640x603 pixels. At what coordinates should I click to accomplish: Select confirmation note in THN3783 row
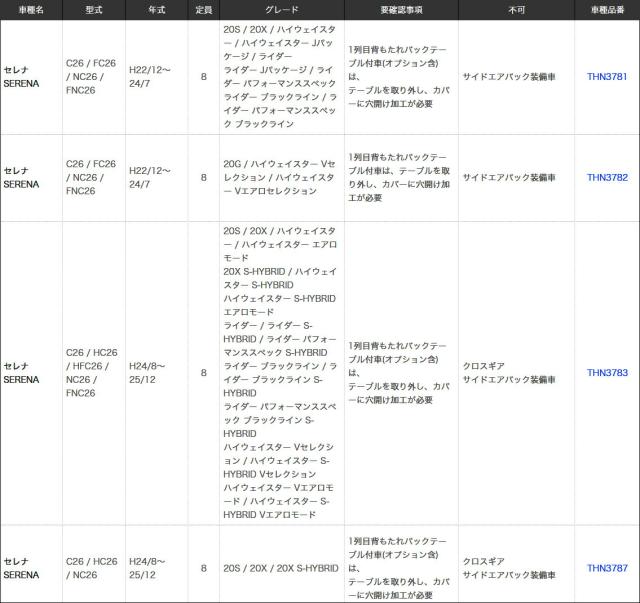coord(399,373)
